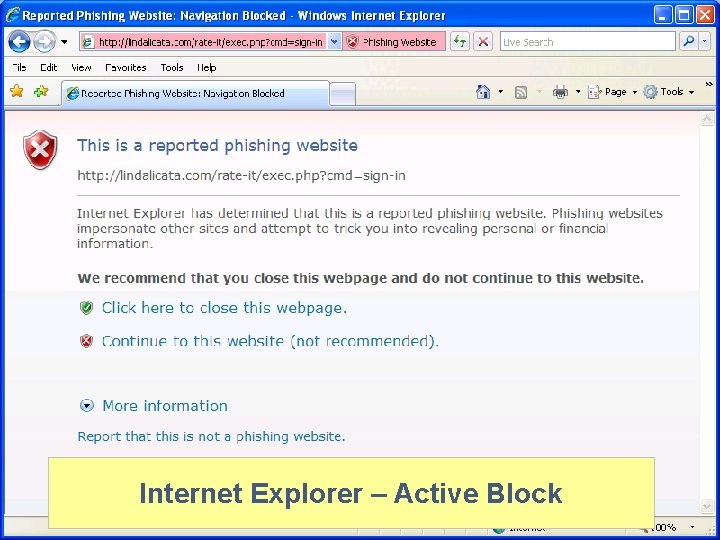The width and height of the screenshot is (720, 540).
Task: Click the green shield close-page icon
Action: pyautogui.click(x=86, y=307)
